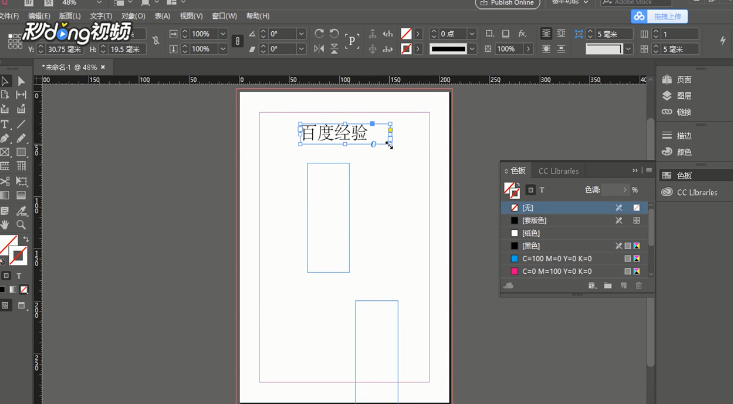Select the Direct Selection tool
Screen dimensions: 733x404
(22, 82)
